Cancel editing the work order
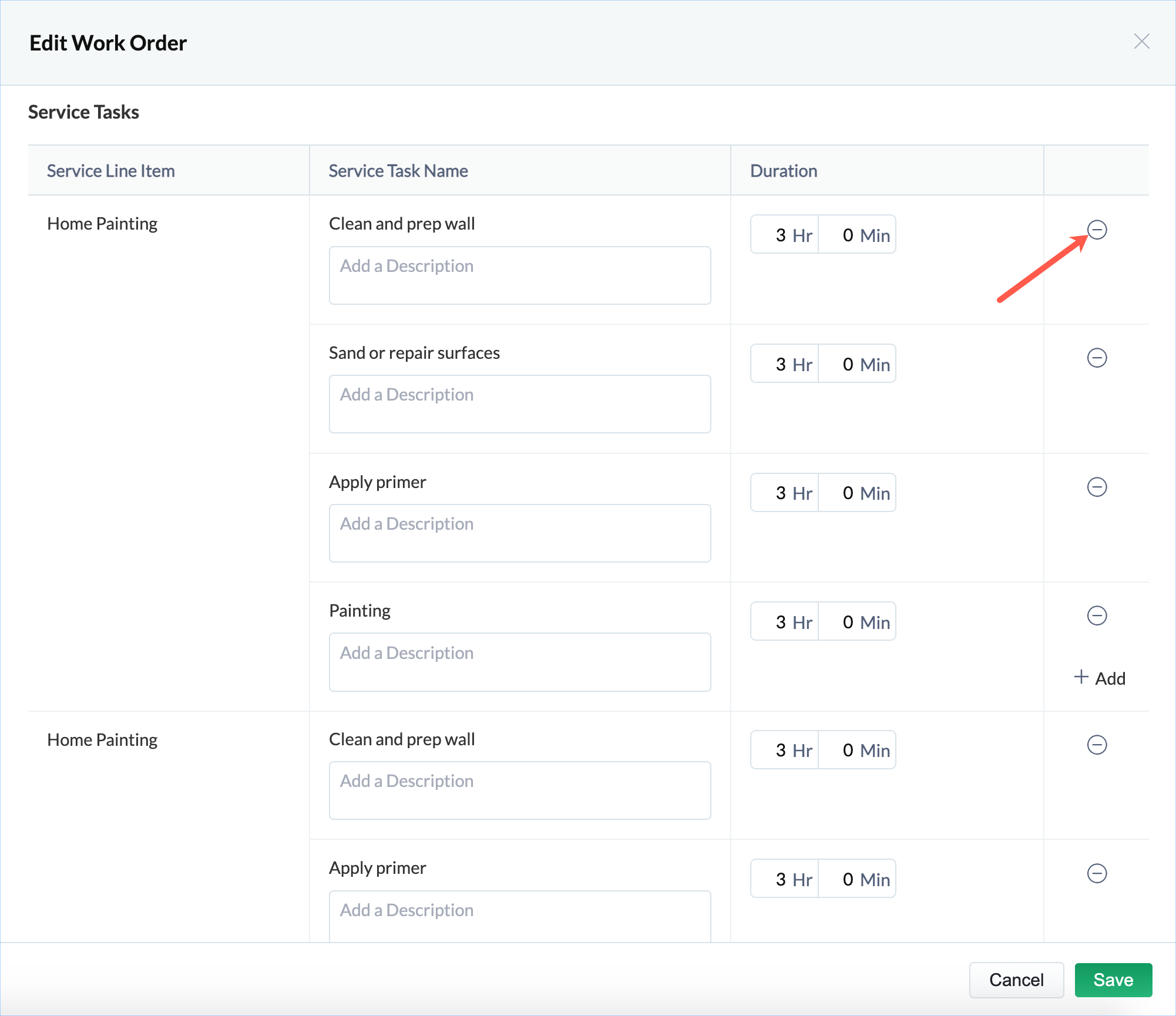 coord(1016,980)
